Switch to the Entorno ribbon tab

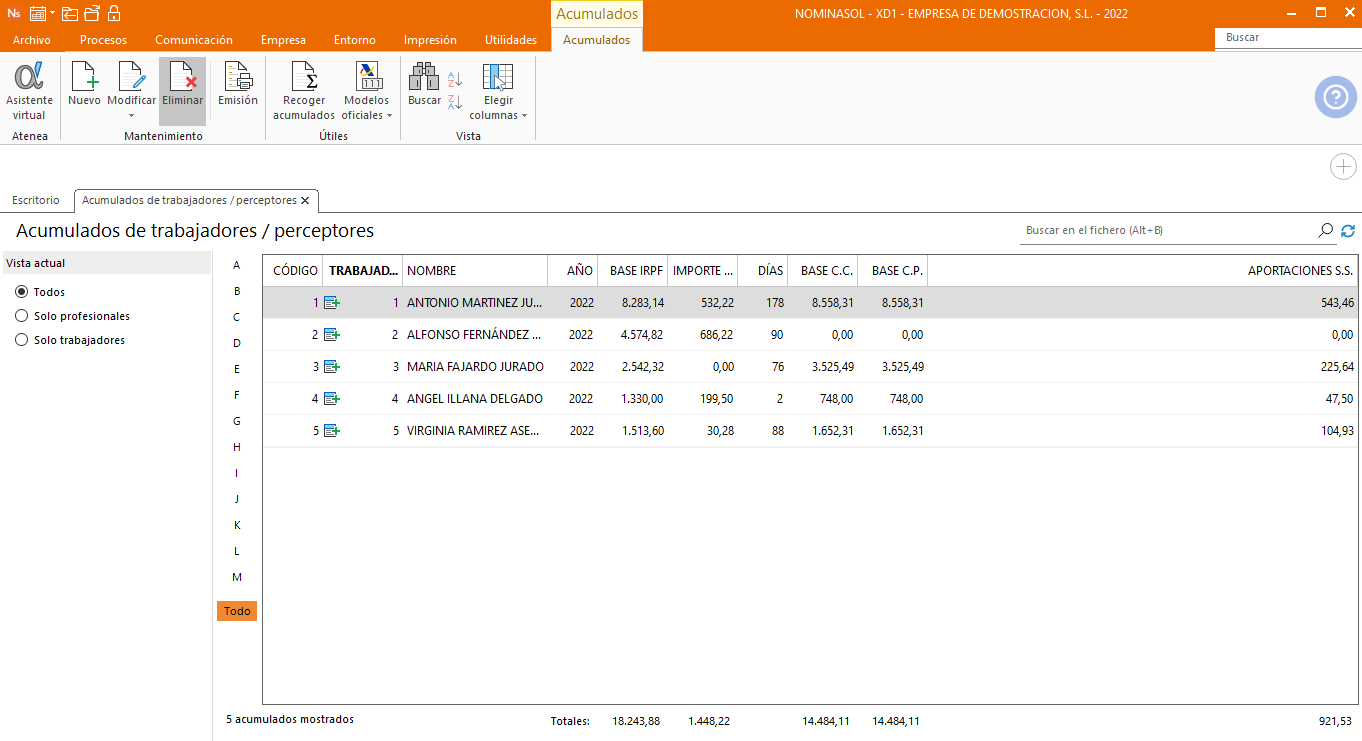click(355, 40)
